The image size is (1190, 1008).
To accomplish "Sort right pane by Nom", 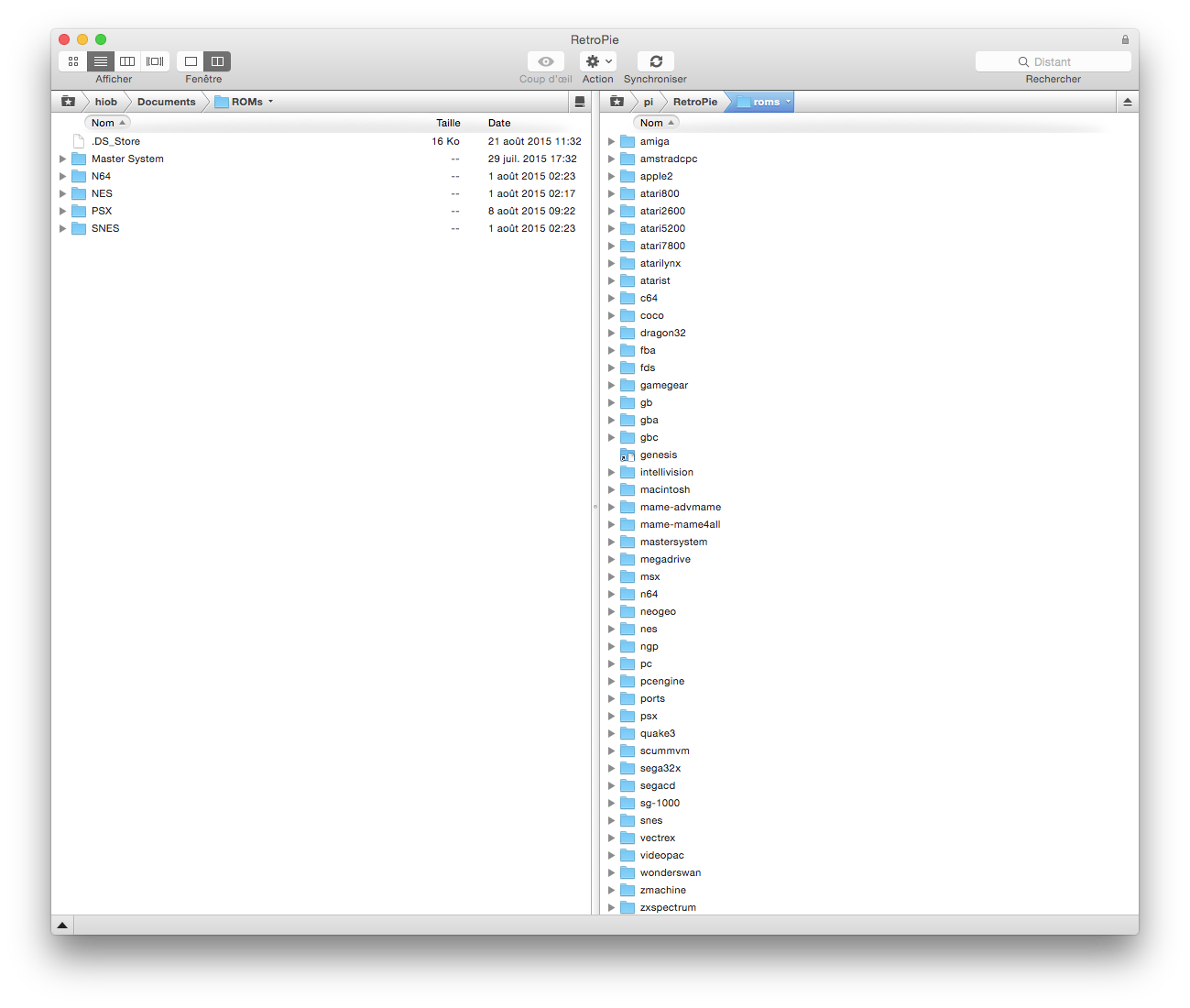I will click(656, 123).
